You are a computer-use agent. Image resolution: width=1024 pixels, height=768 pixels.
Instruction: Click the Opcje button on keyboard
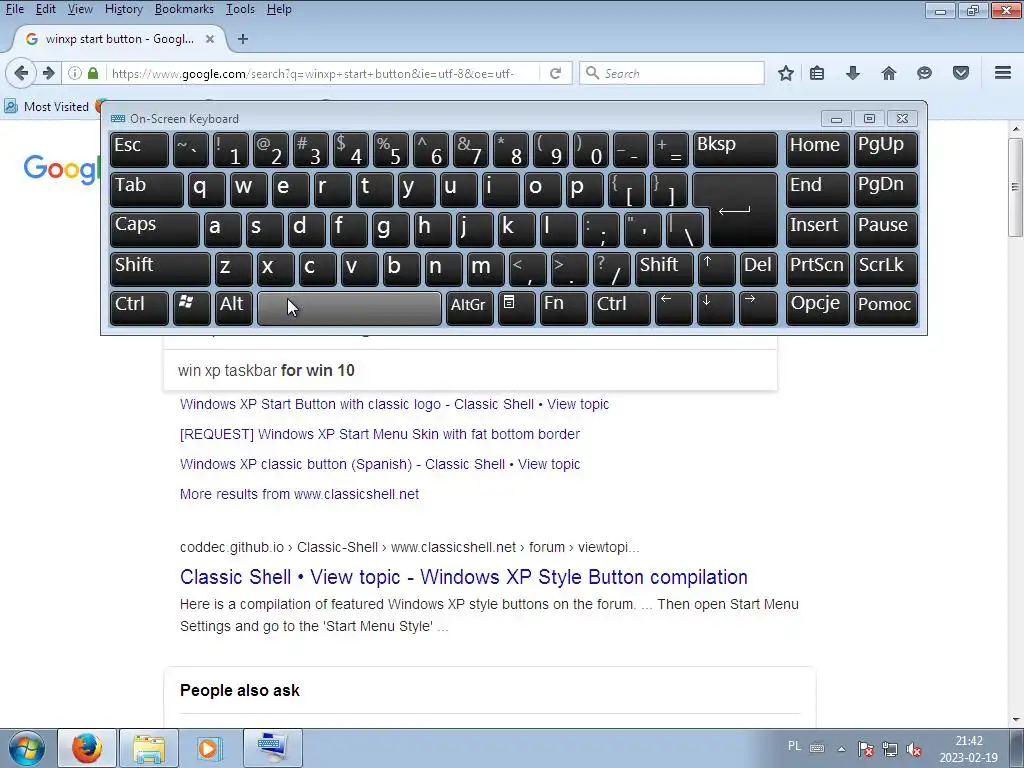[817, 308]
